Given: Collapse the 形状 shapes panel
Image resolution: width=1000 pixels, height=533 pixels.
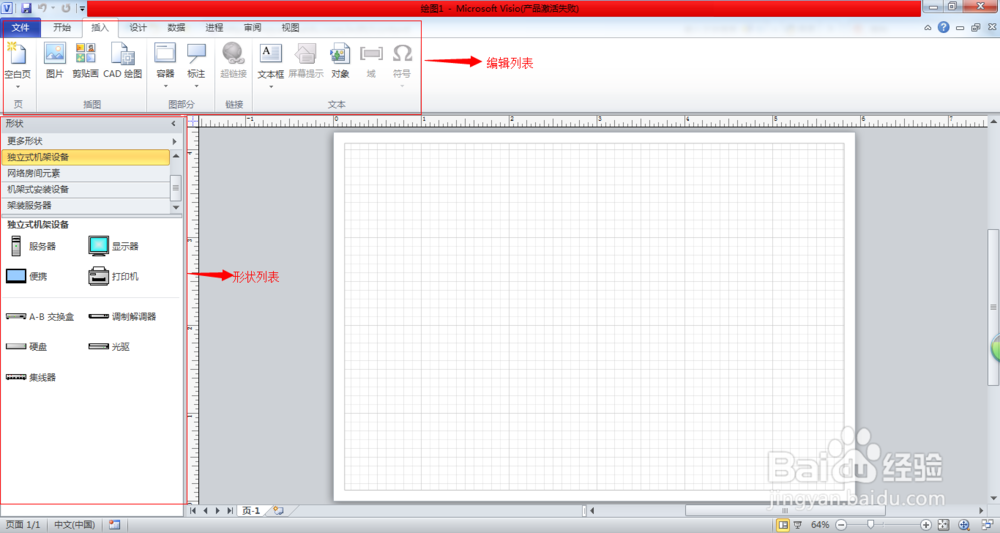Looking at the screenshot, I should pyautogui.click(x=173, y=124).
